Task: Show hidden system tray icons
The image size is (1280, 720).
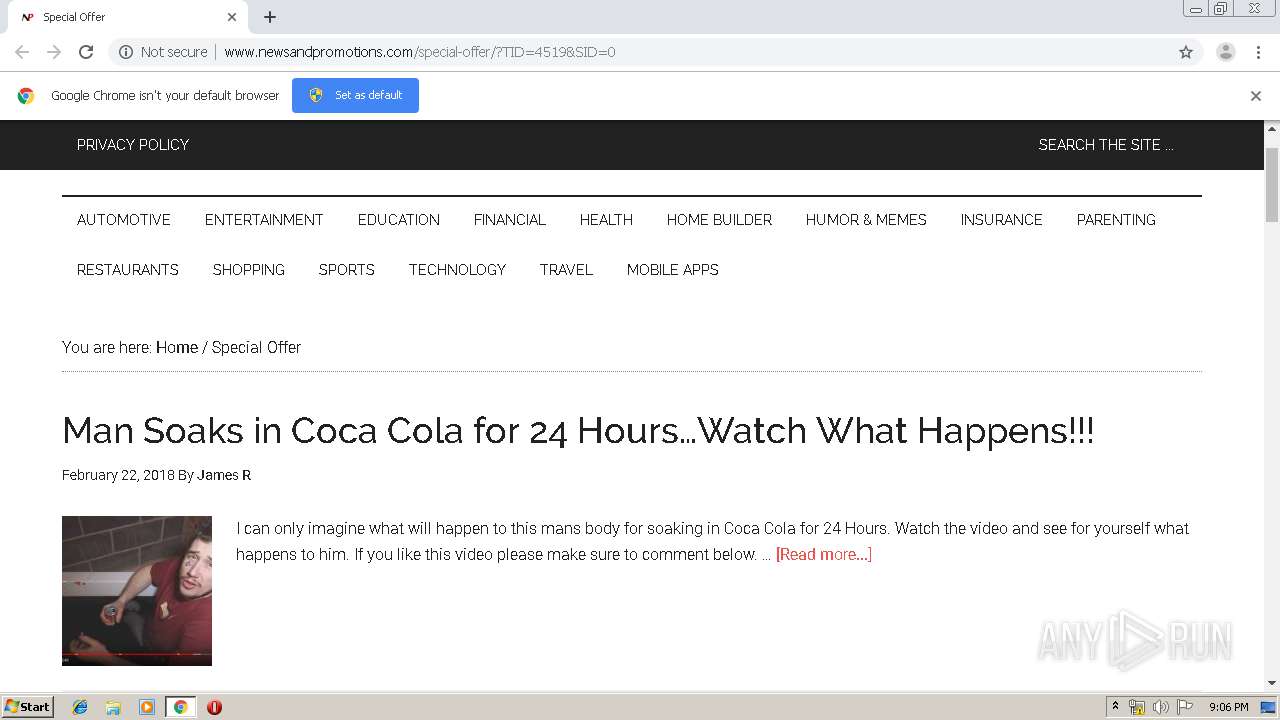Action: 1115,707
